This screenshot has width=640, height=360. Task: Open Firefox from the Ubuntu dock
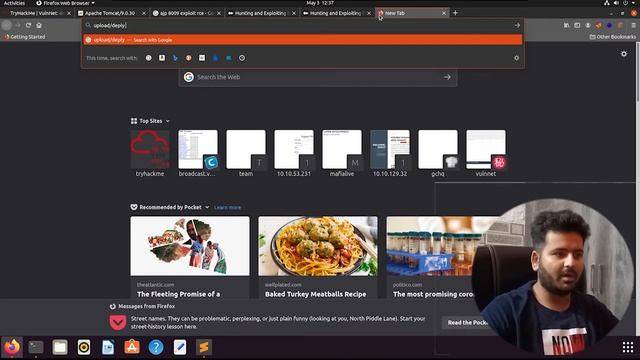[x=12, y=347]
